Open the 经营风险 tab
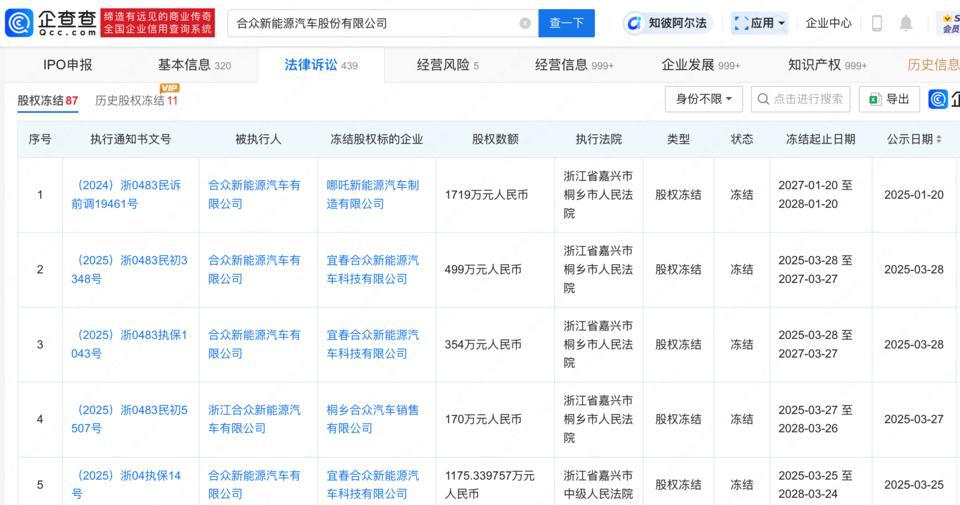Viewport: 960px width, 505px height. 448,65
